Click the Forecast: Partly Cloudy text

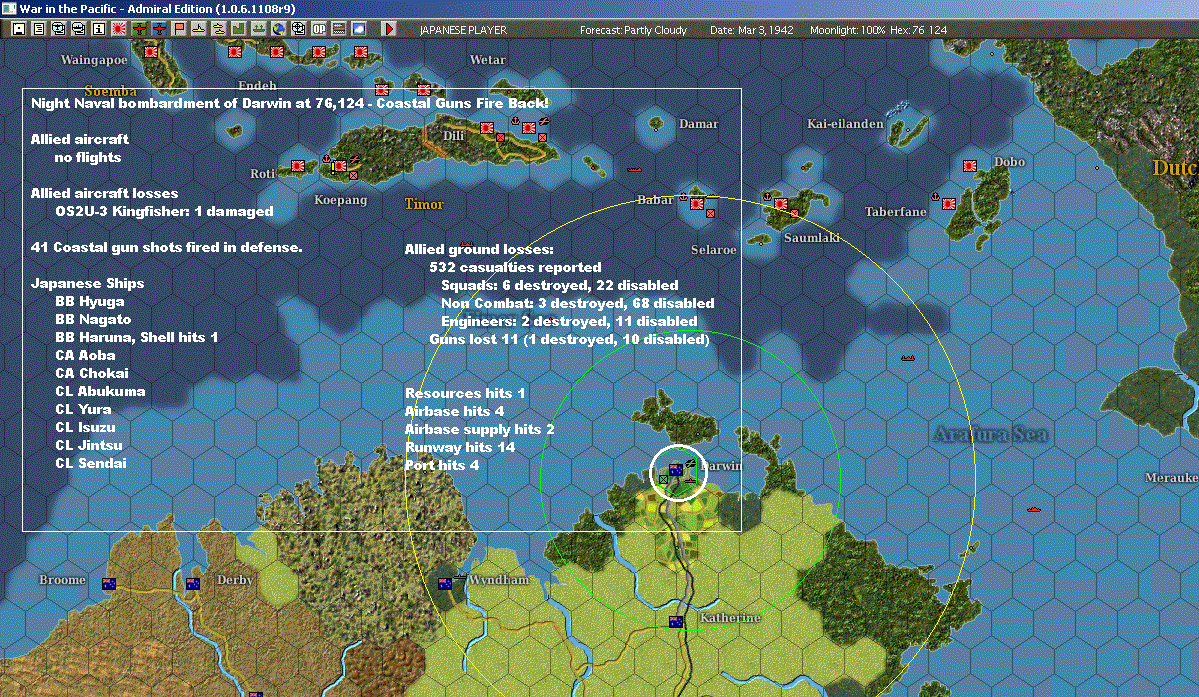[x=633, y=30]
